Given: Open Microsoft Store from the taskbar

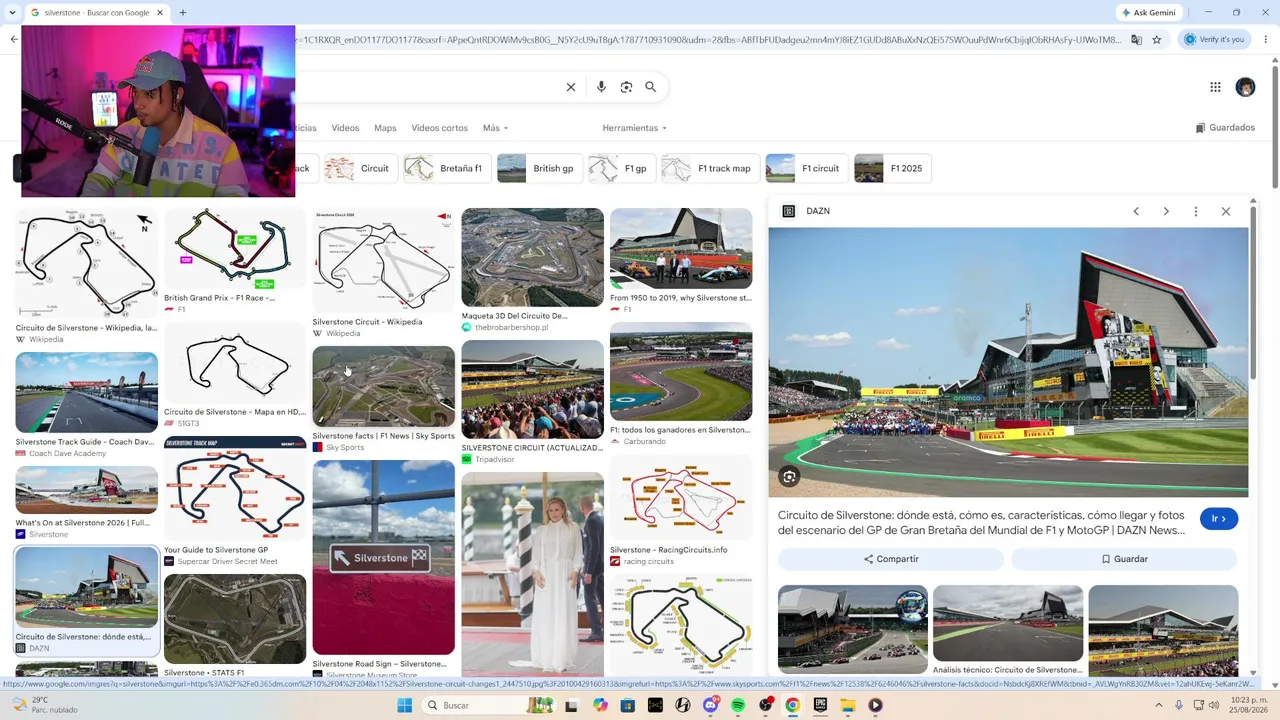Looking at the screenshot, I should pyautogui.click(x=627, y=705).
